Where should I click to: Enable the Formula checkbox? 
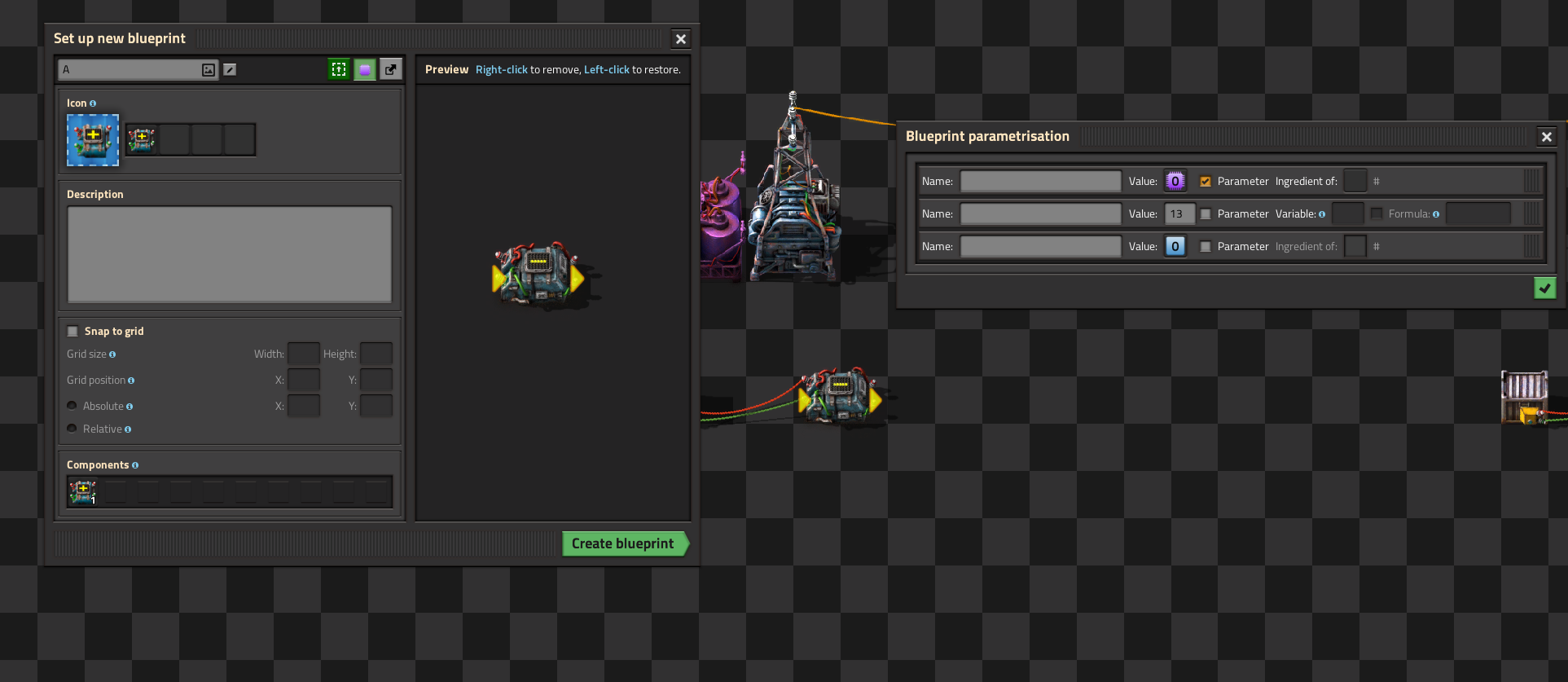[1377, 213]
